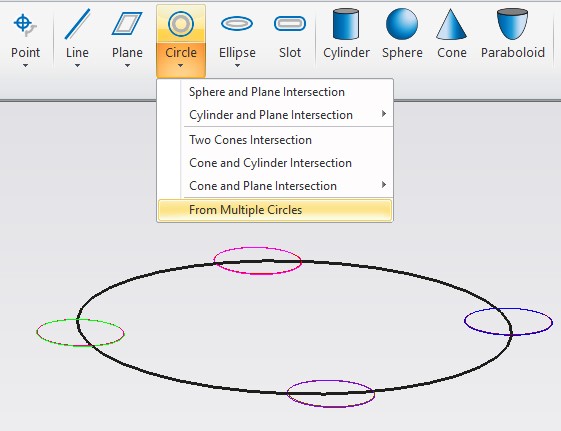561x431 pixels.
Task: Open the Ellipse dropdown arrow
Action: click(x=237, y=65)
